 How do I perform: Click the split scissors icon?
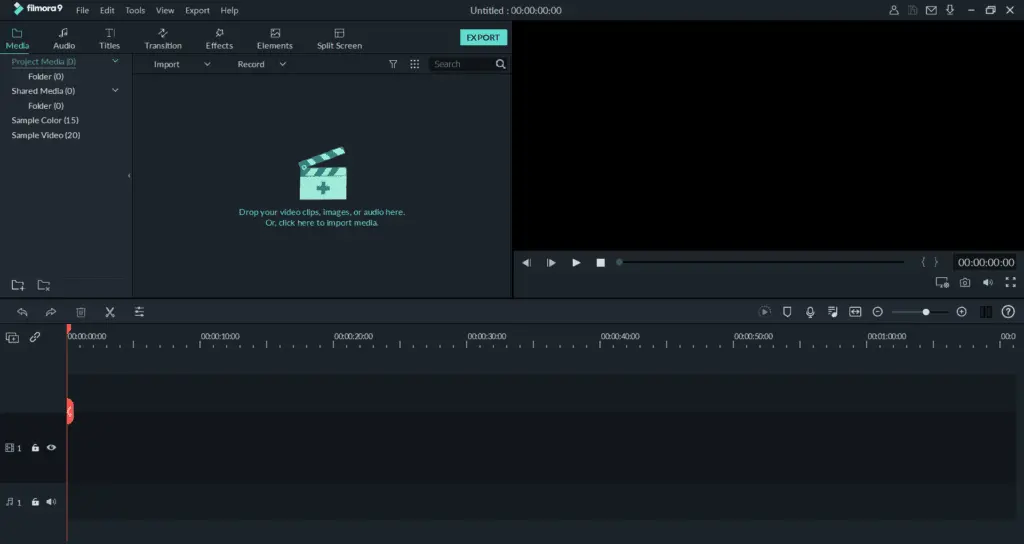[x=110, y=312]
